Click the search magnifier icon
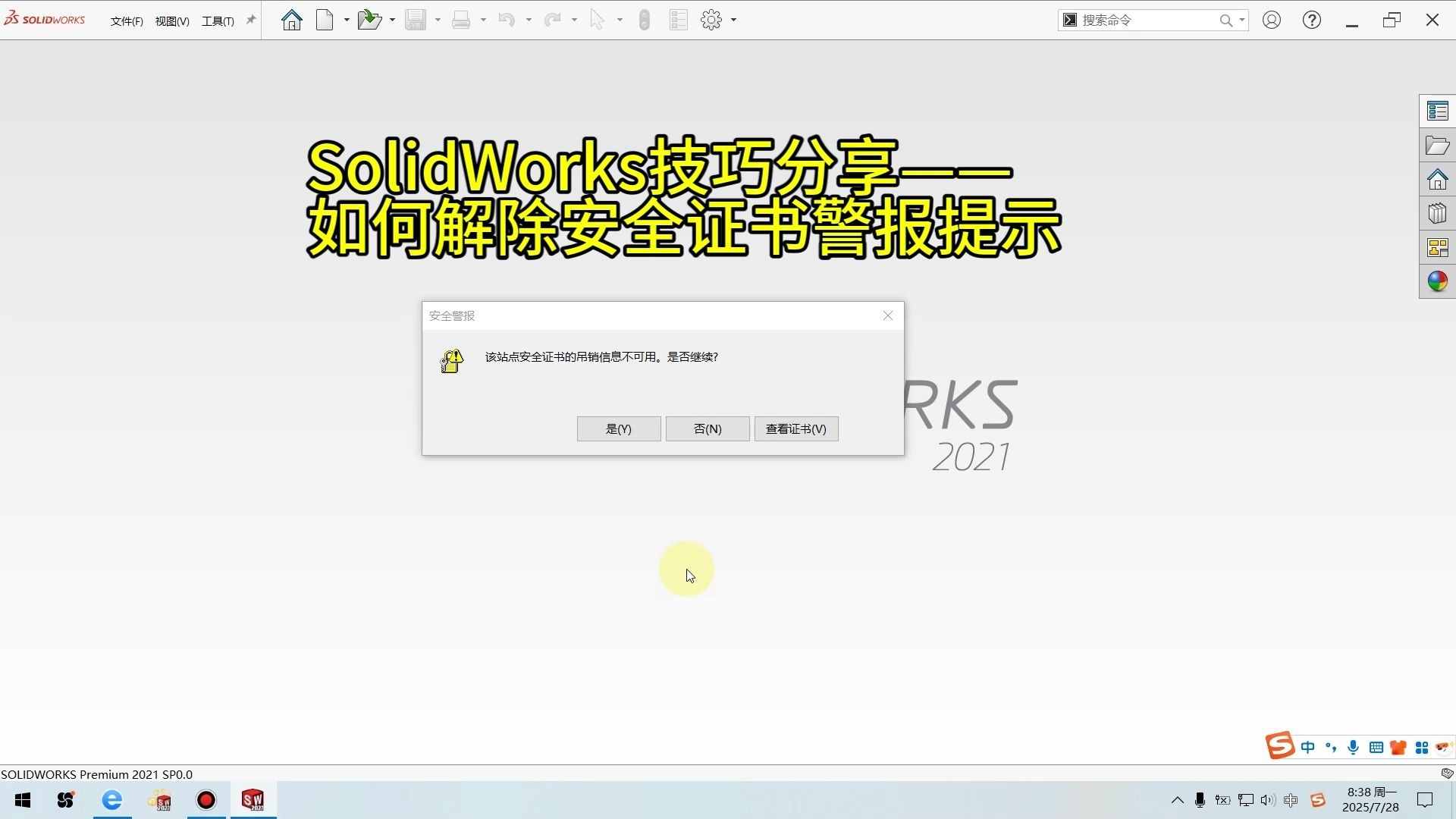 1225,20
